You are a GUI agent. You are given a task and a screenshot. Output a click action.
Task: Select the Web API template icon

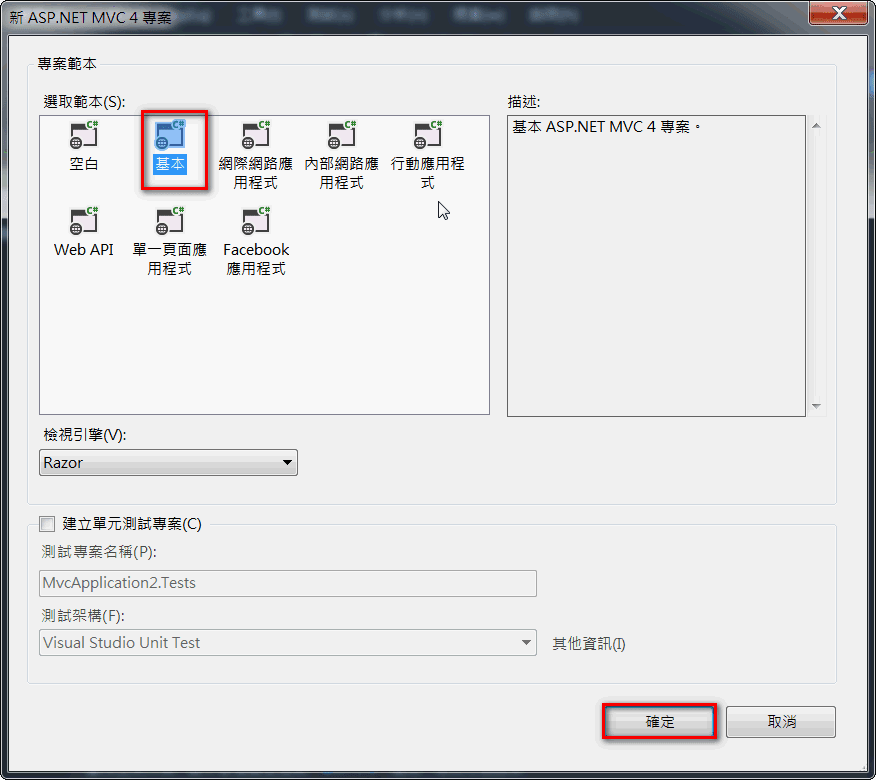84,221
